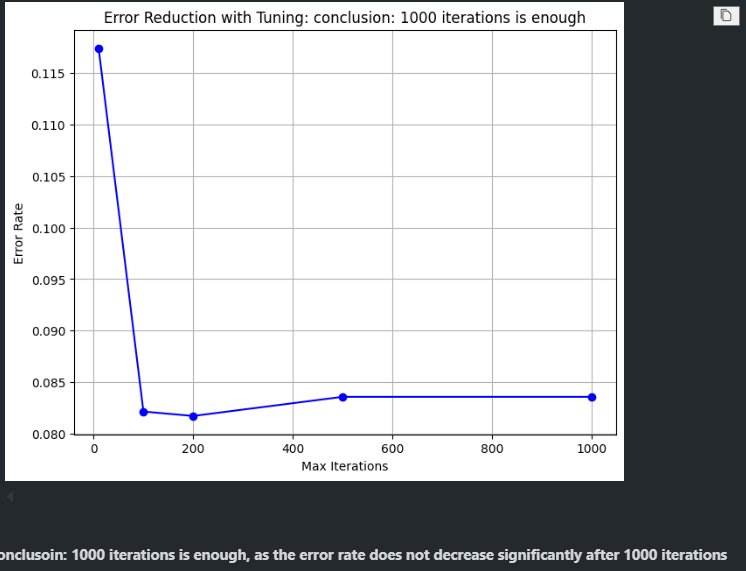This screenshot has width=746, height=571.
Task: Click the x-axis tick label 800
Action: pyautogui.click(x=492, y=449)
